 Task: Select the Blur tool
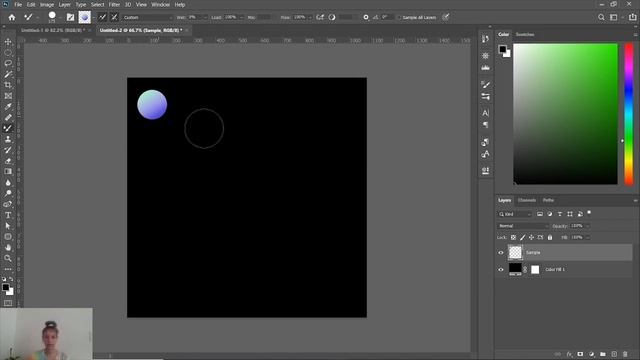[x=8, y=182]
